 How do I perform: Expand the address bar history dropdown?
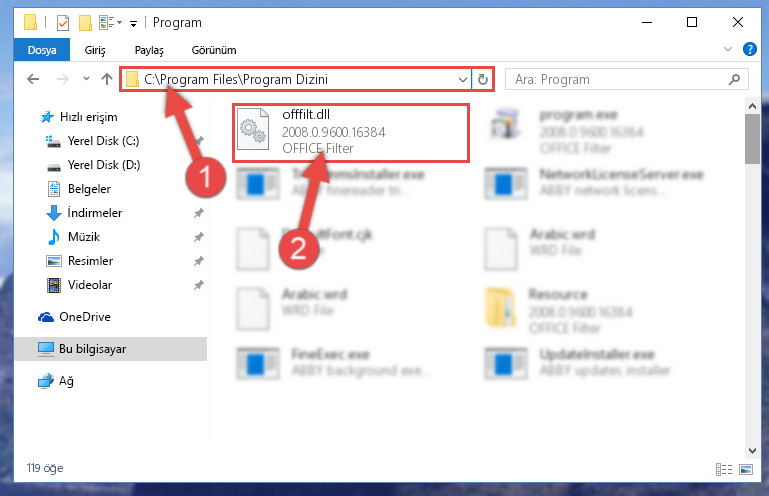[462, 79]
